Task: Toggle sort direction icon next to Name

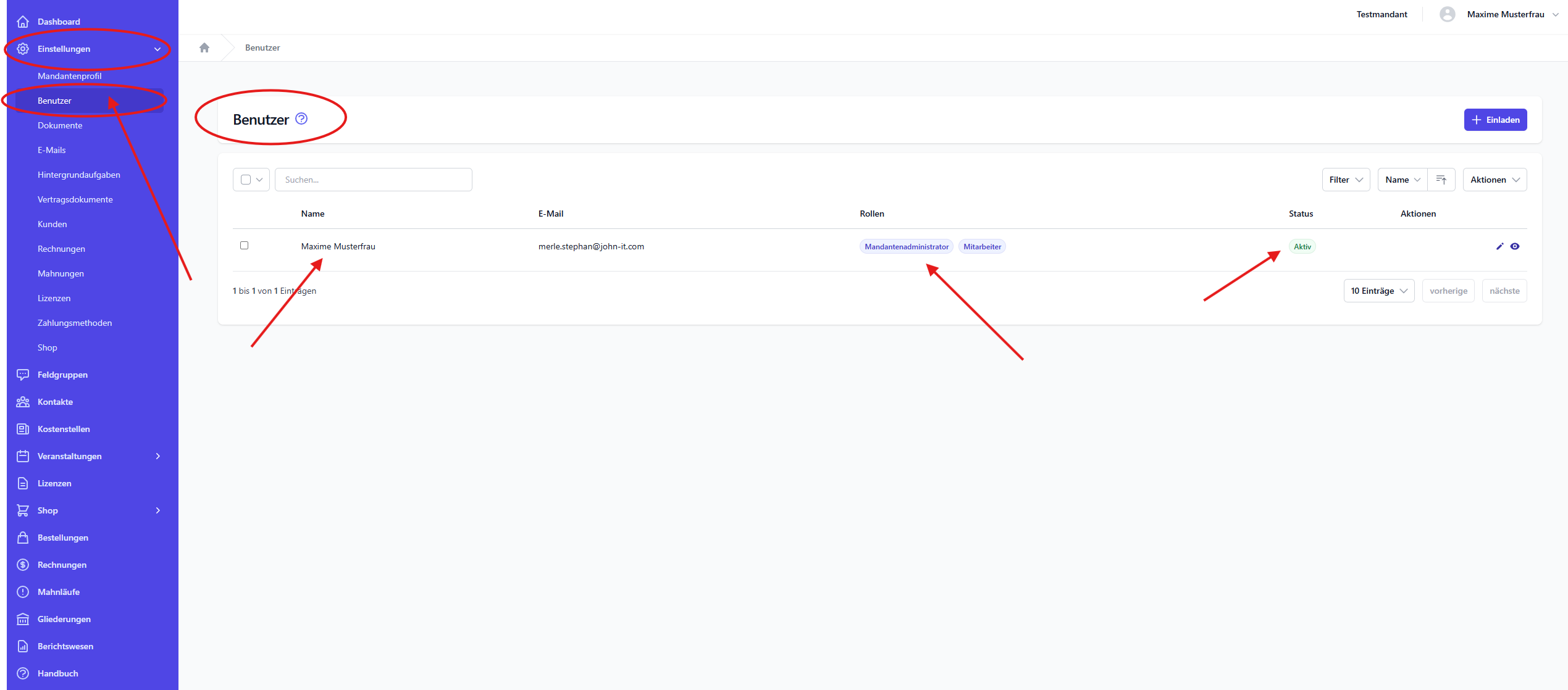Action: point(1441,180)
